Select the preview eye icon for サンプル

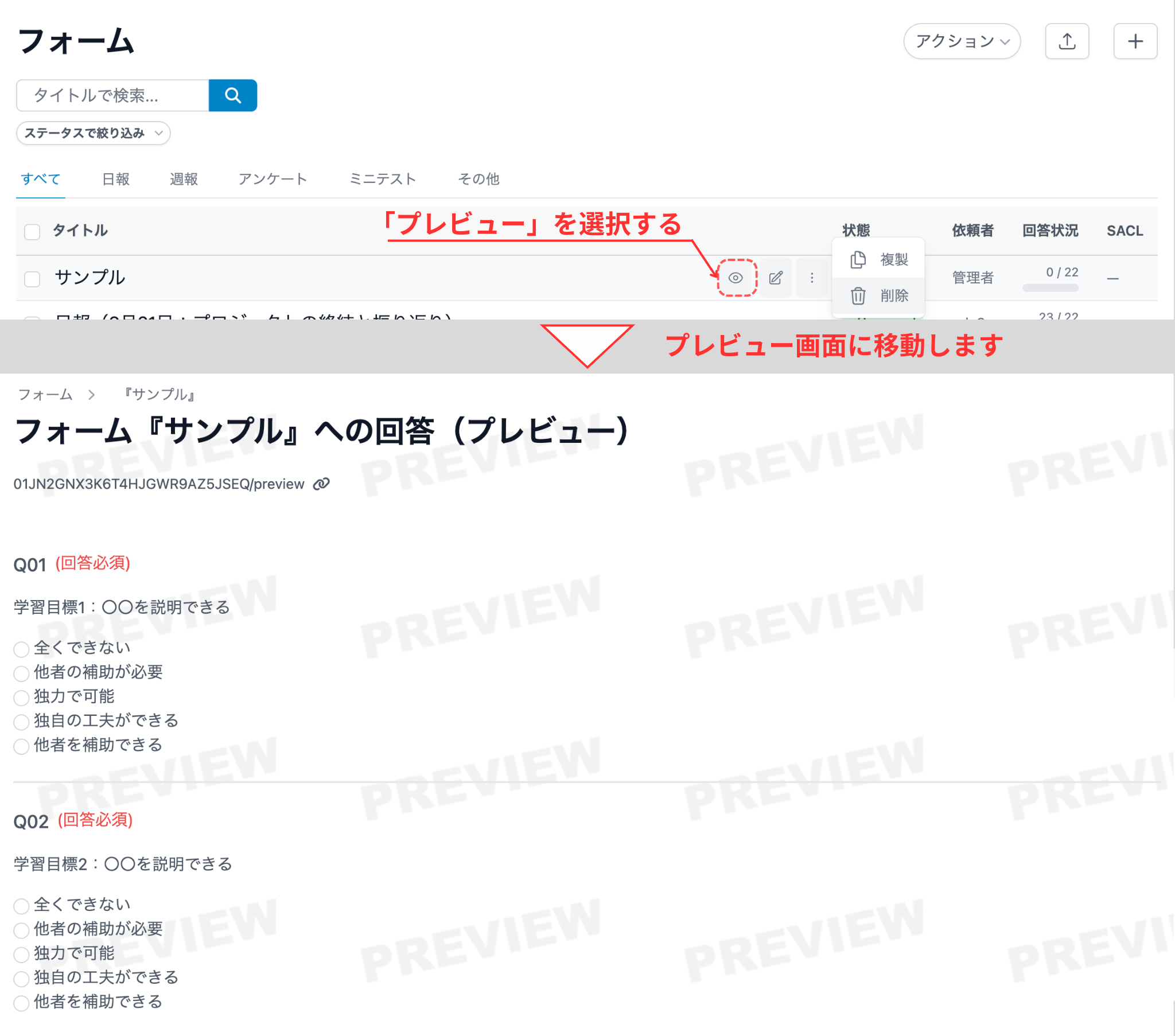coord(737,278)
